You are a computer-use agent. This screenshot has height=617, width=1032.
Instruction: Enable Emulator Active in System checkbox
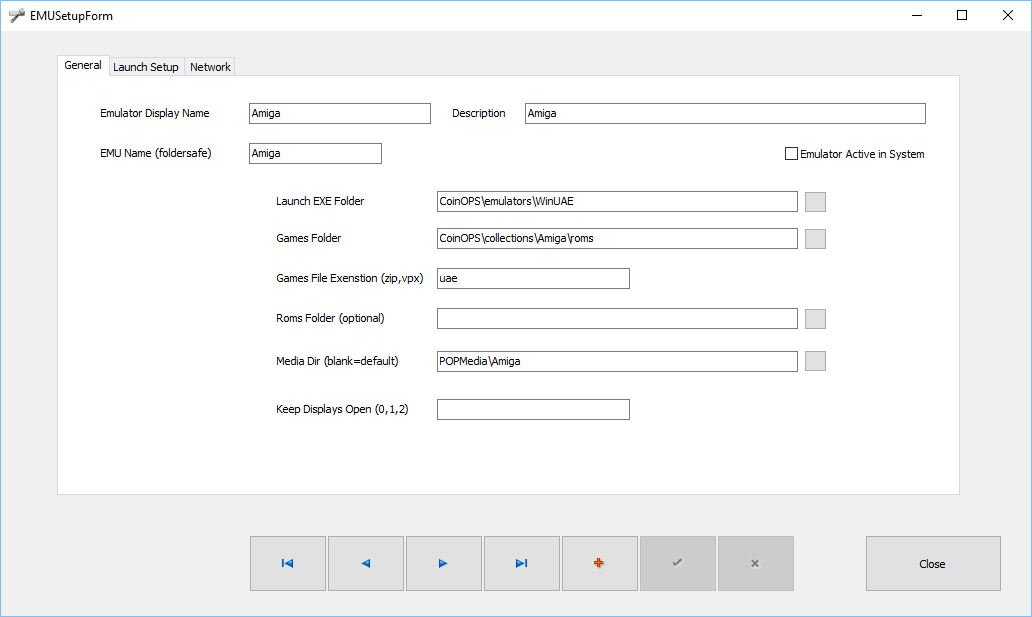click(x=792, y=154)
